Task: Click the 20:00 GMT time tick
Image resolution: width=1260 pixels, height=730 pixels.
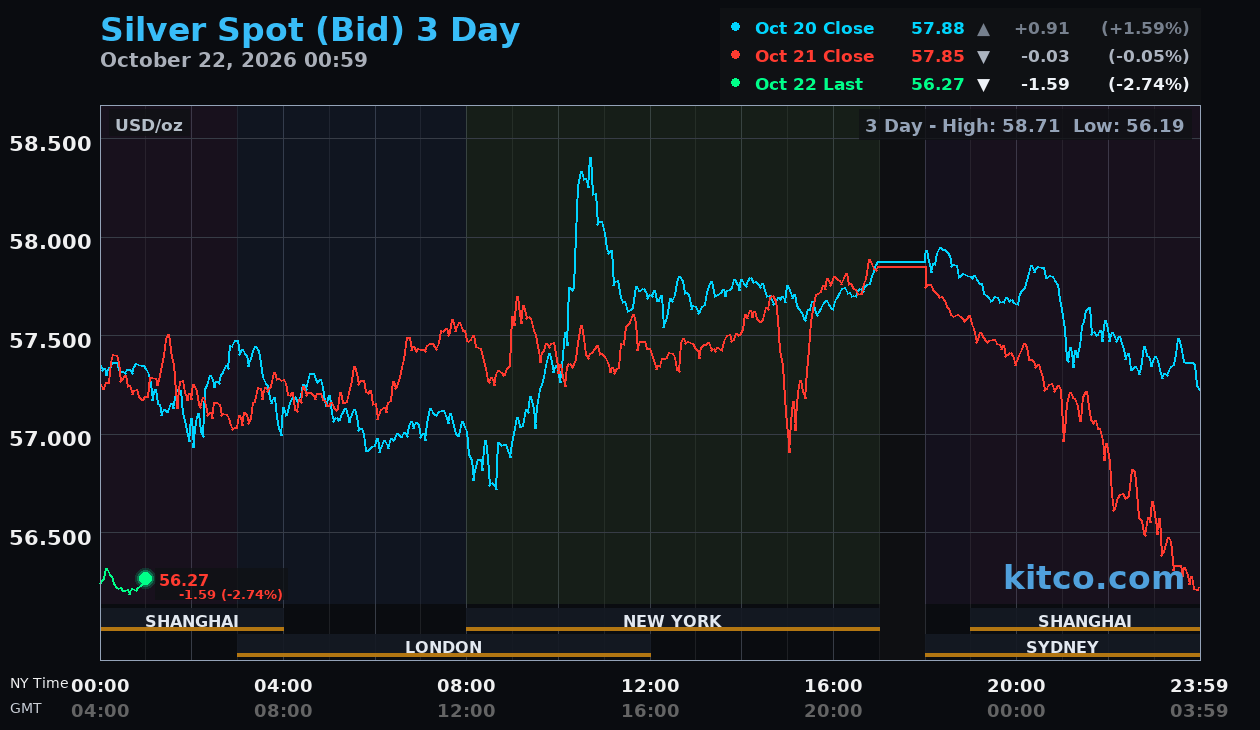Action: tap(833, 711)
